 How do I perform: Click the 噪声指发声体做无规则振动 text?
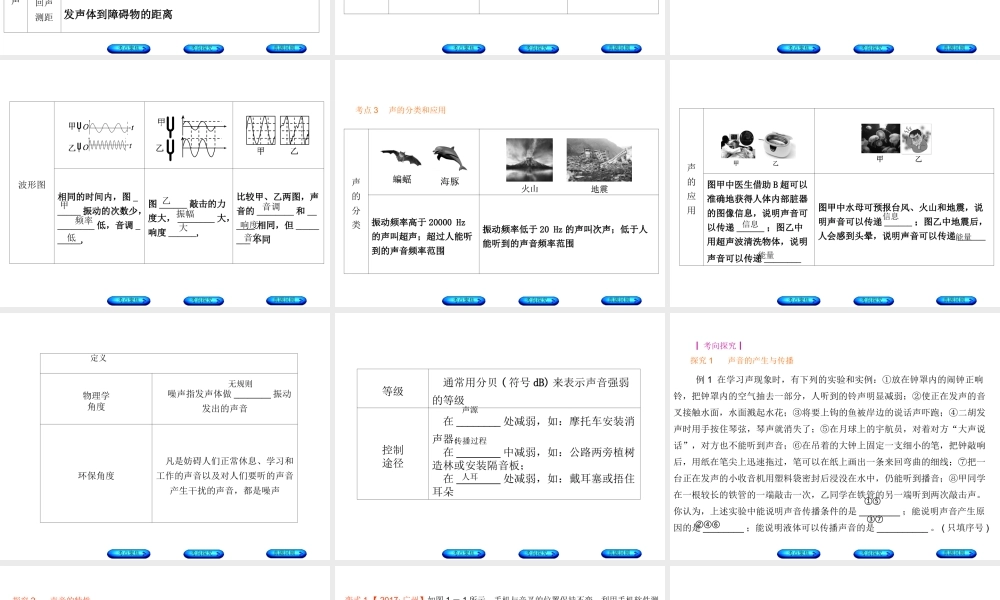[x=230, y=396]
